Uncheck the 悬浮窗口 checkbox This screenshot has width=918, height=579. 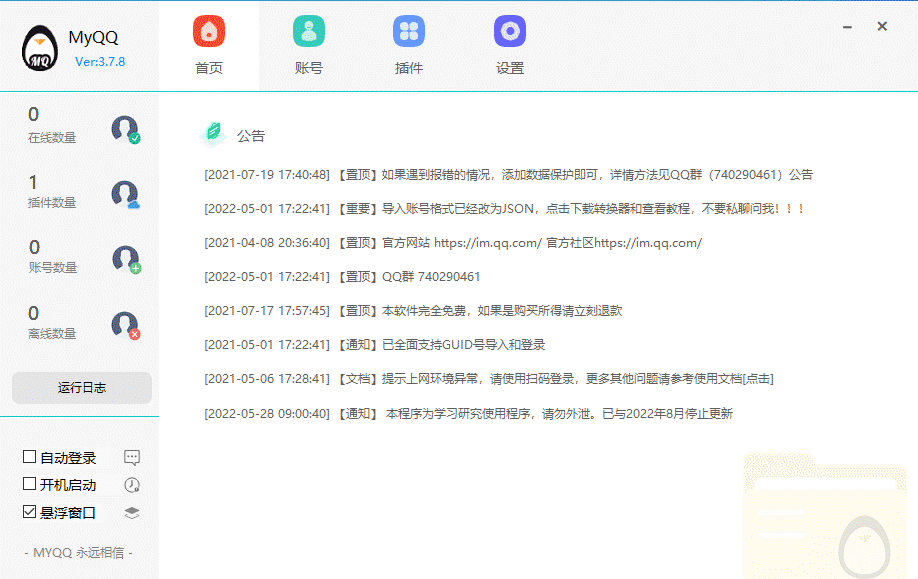click(x=29, y=512)
